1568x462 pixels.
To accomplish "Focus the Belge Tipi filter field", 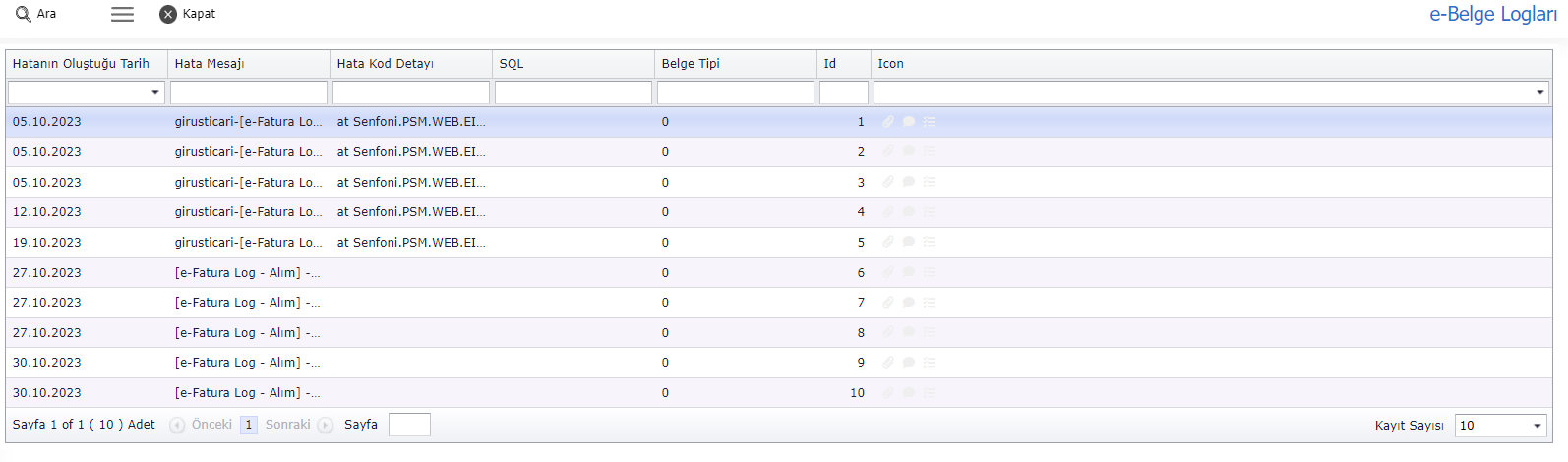I will click(x=736, y=92).
